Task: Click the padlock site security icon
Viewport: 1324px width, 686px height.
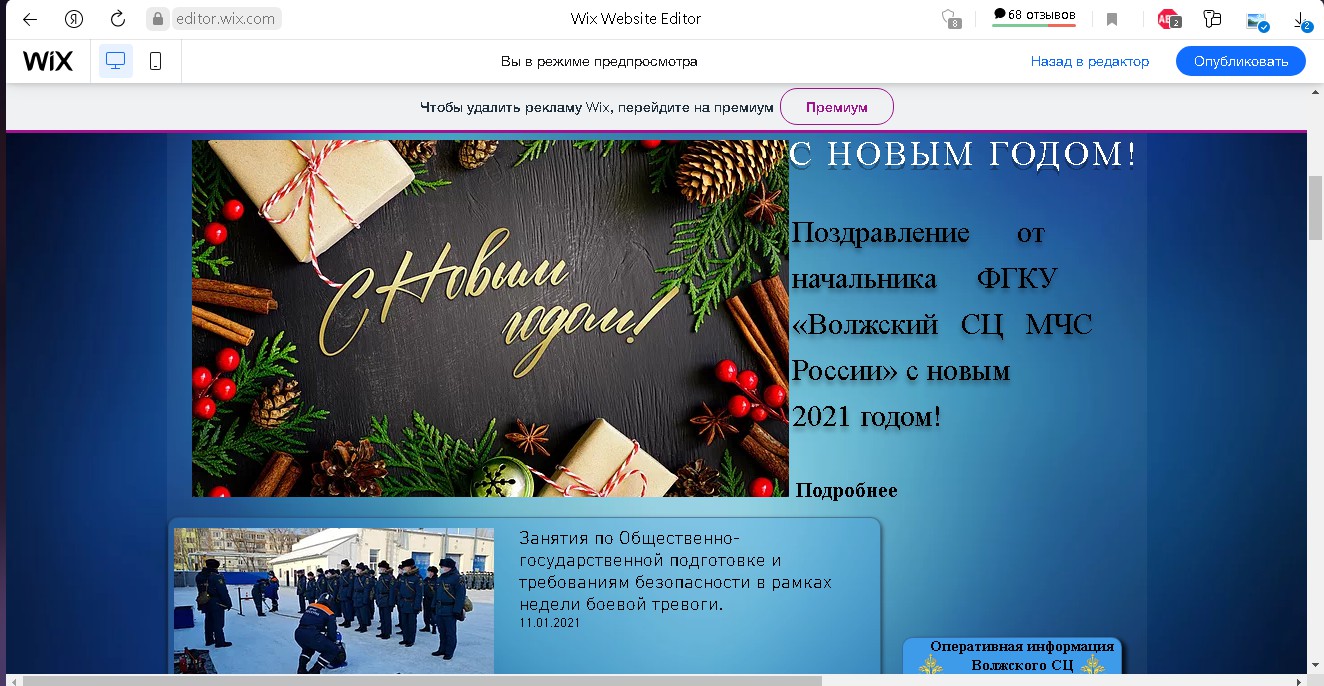Action: 156,19
